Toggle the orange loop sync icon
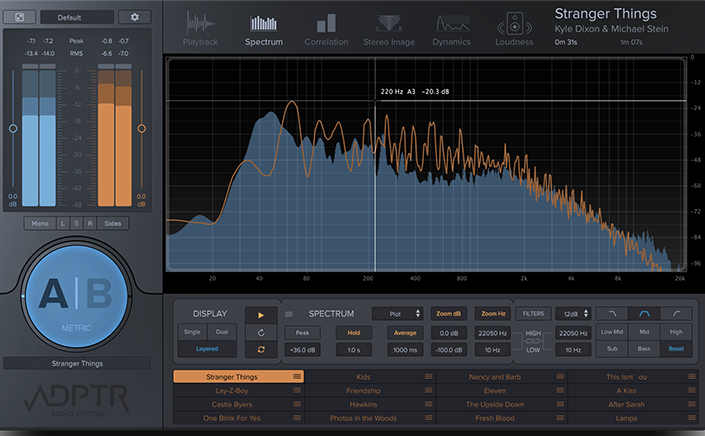This screenshot has height=436, width=705. pos(261,350)
